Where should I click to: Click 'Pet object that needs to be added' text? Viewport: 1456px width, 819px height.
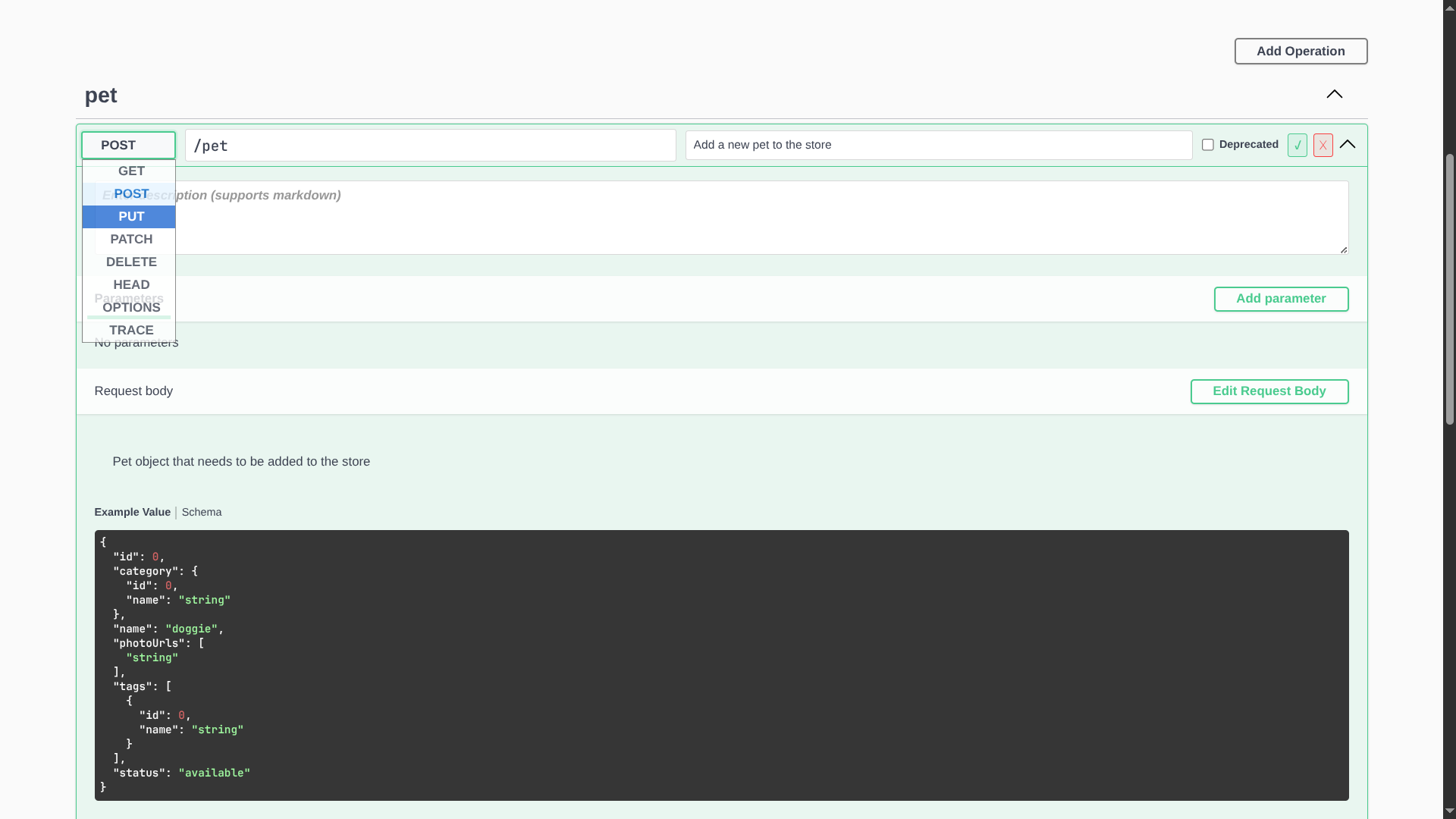pos(241,462)
